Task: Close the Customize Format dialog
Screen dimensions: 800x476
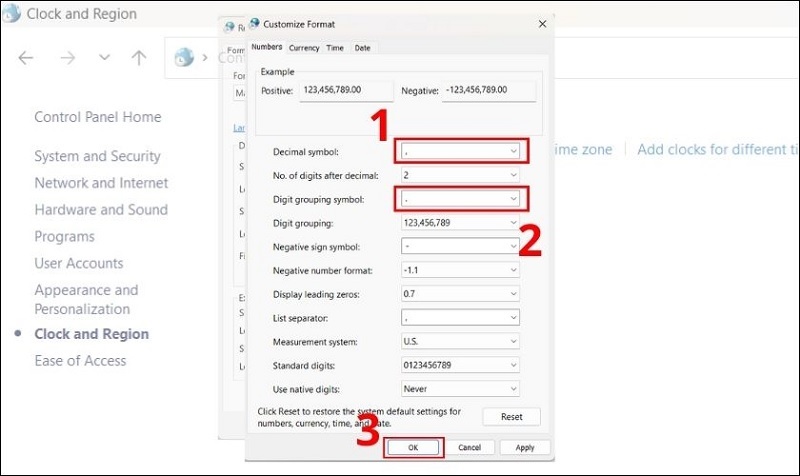Action: tap(542, 24)
